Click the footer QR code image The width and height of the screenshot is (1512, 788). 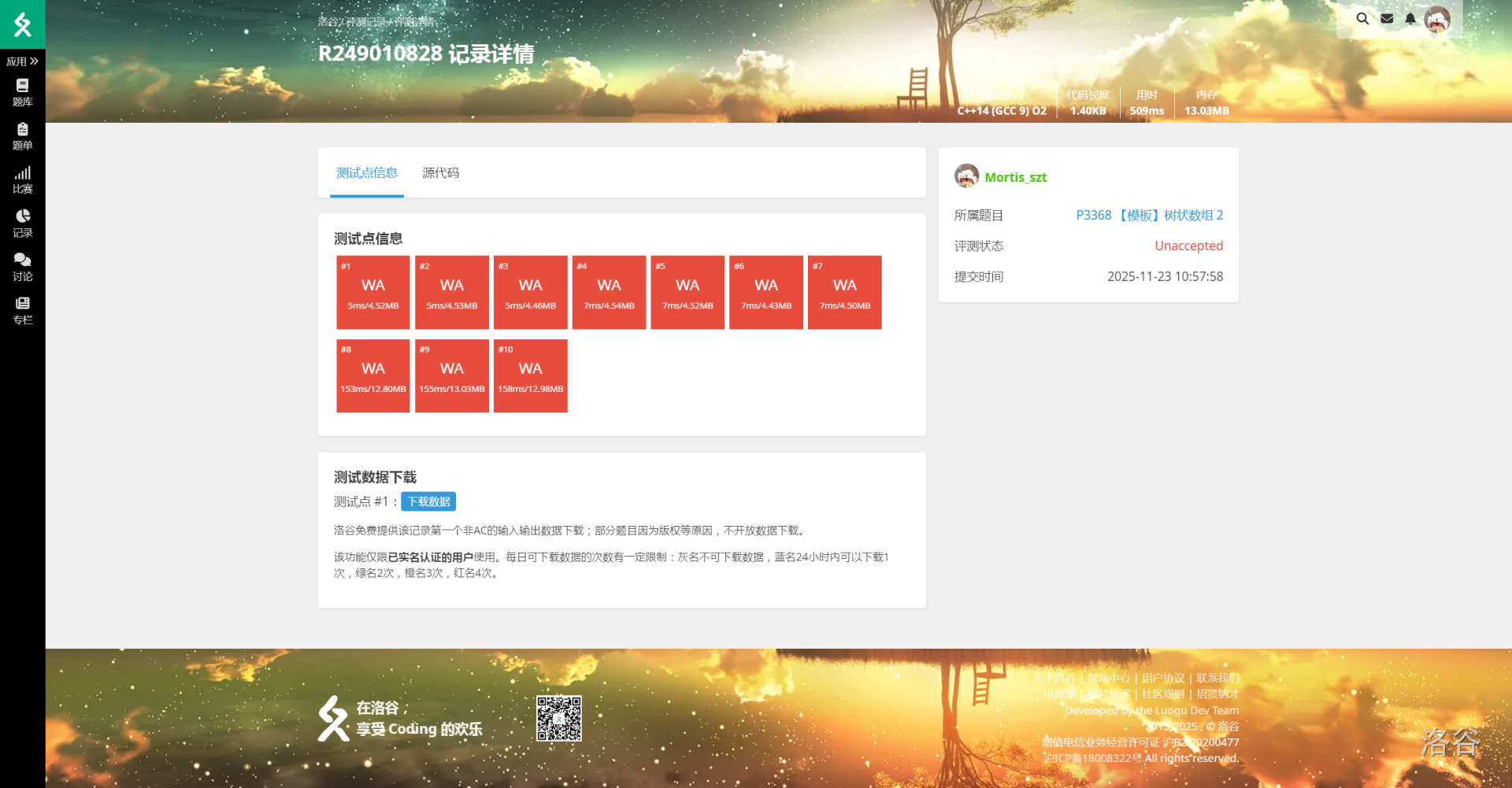pos(559,718)
